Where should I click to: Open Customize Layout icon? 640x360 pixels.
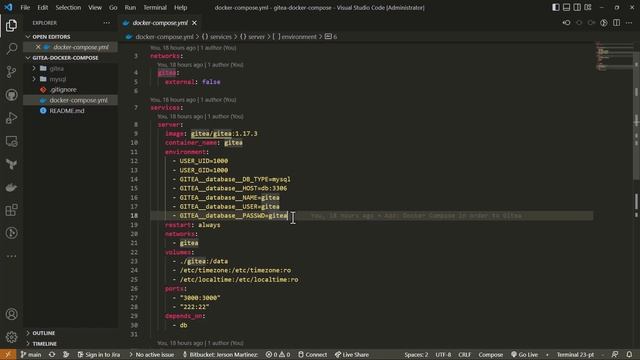click(x=588, y=7)
